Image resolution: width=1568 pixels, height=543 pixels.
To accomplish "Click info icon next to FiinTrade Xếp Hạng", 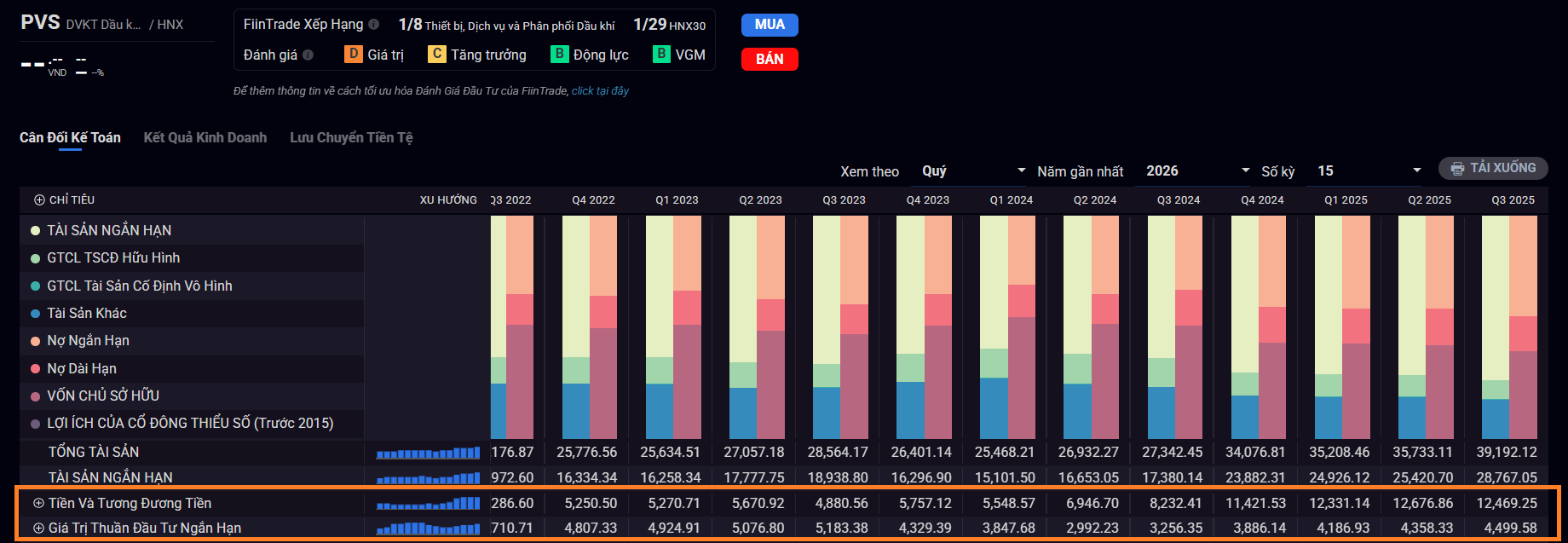I will click(x=373, y=25).
